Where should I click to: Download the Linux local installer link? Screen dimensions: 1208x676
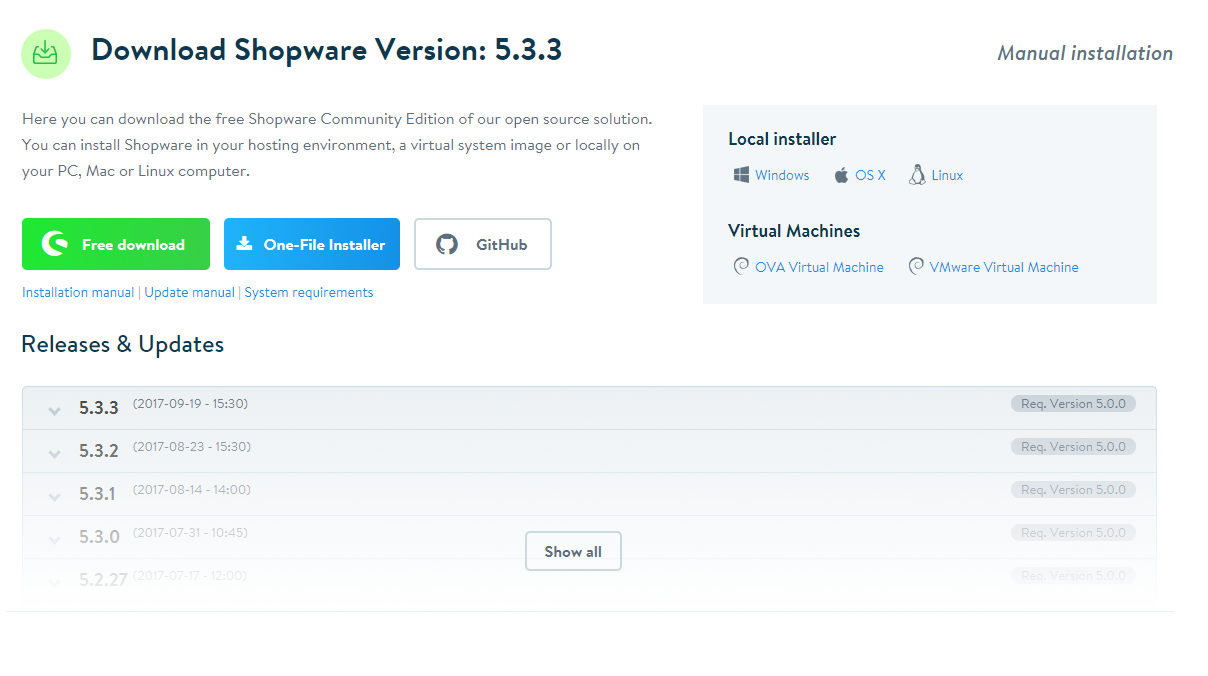pos(947,175)
